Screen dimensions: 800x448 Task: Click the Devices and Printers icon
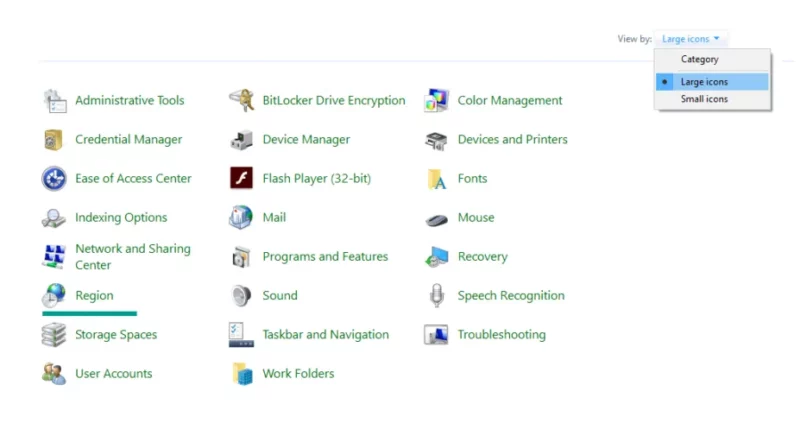pos(436,140)
